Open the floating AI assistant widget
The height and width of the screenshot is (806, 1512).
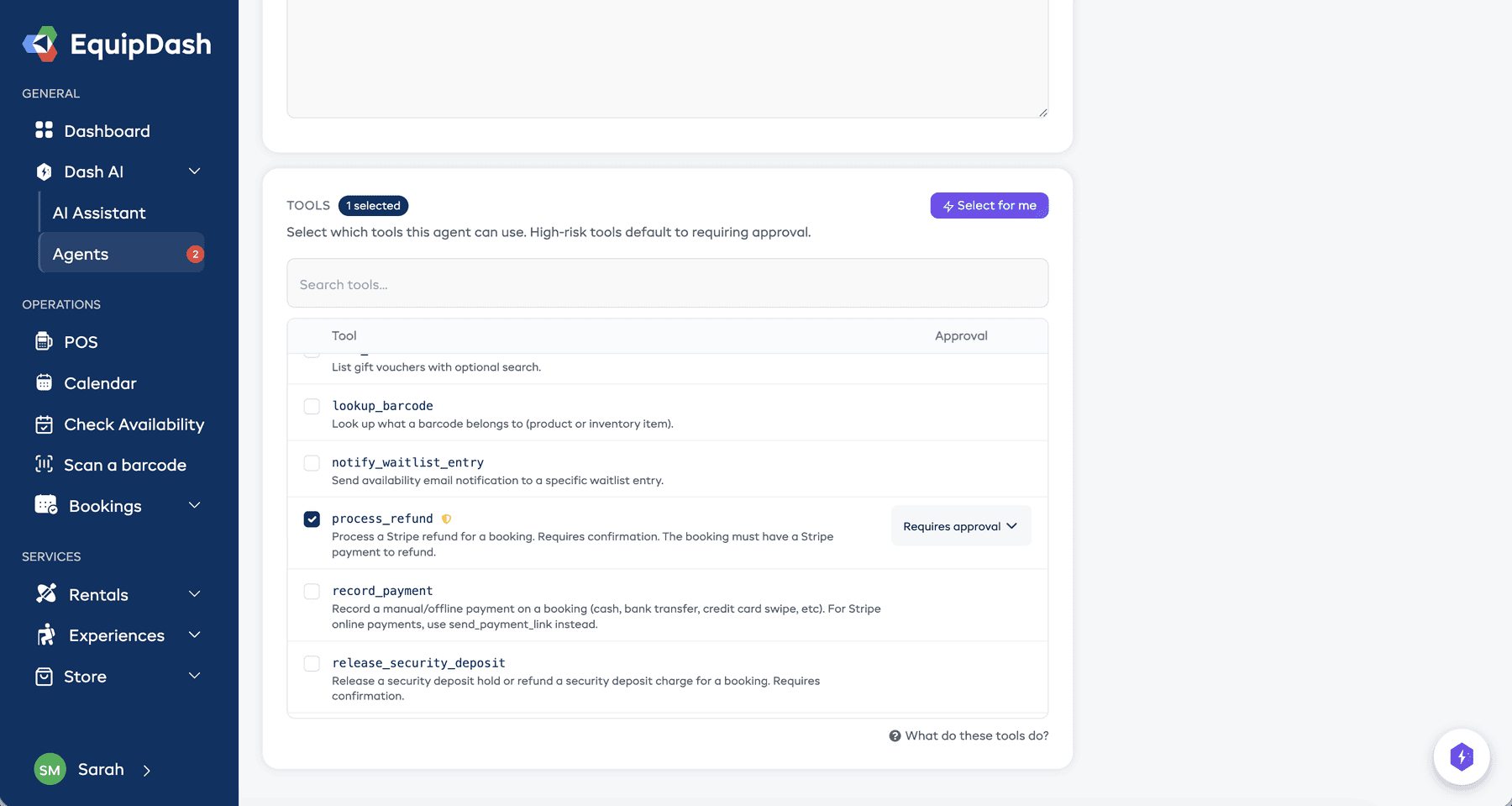[x=1462, y=757]
